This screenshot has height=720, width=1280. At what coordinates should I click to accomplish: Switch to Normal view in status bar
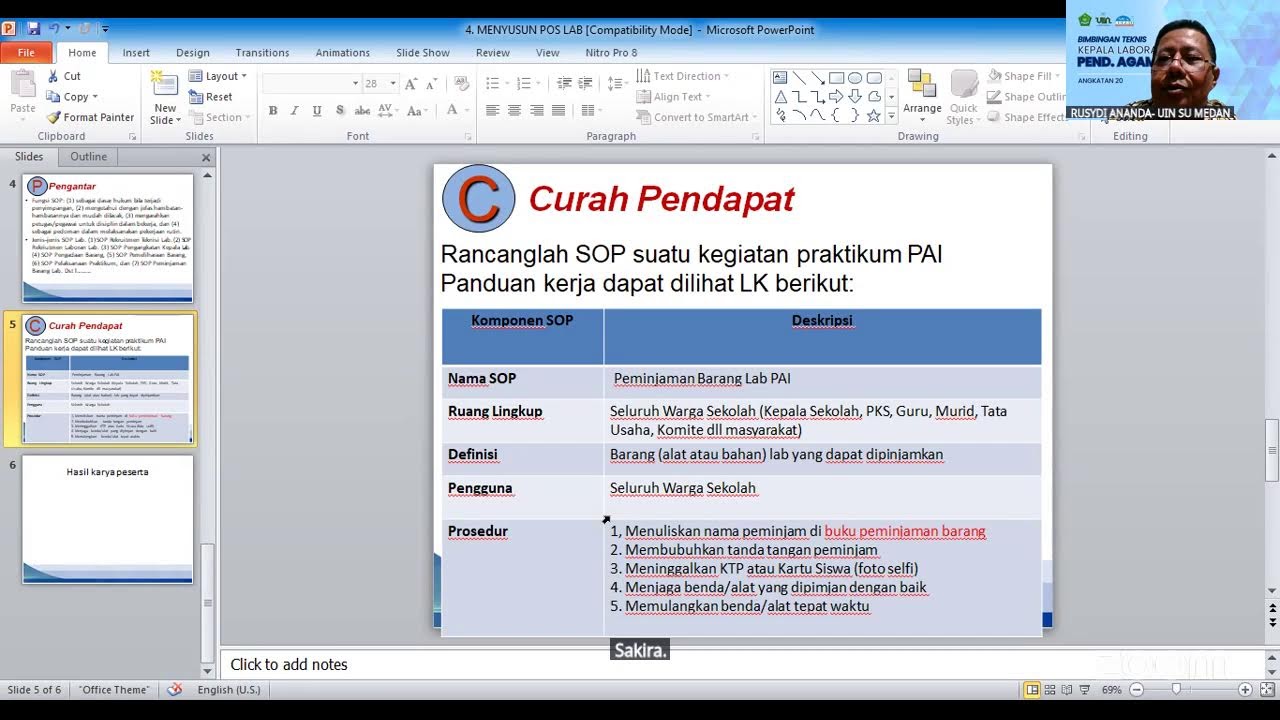[x=1032, y=689]
